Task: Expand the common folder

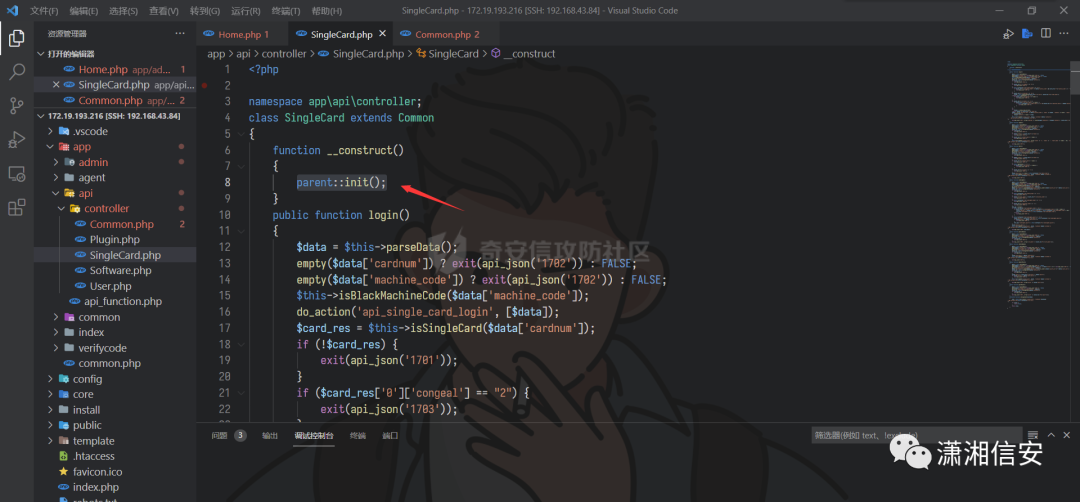Action: coord(56,317)
